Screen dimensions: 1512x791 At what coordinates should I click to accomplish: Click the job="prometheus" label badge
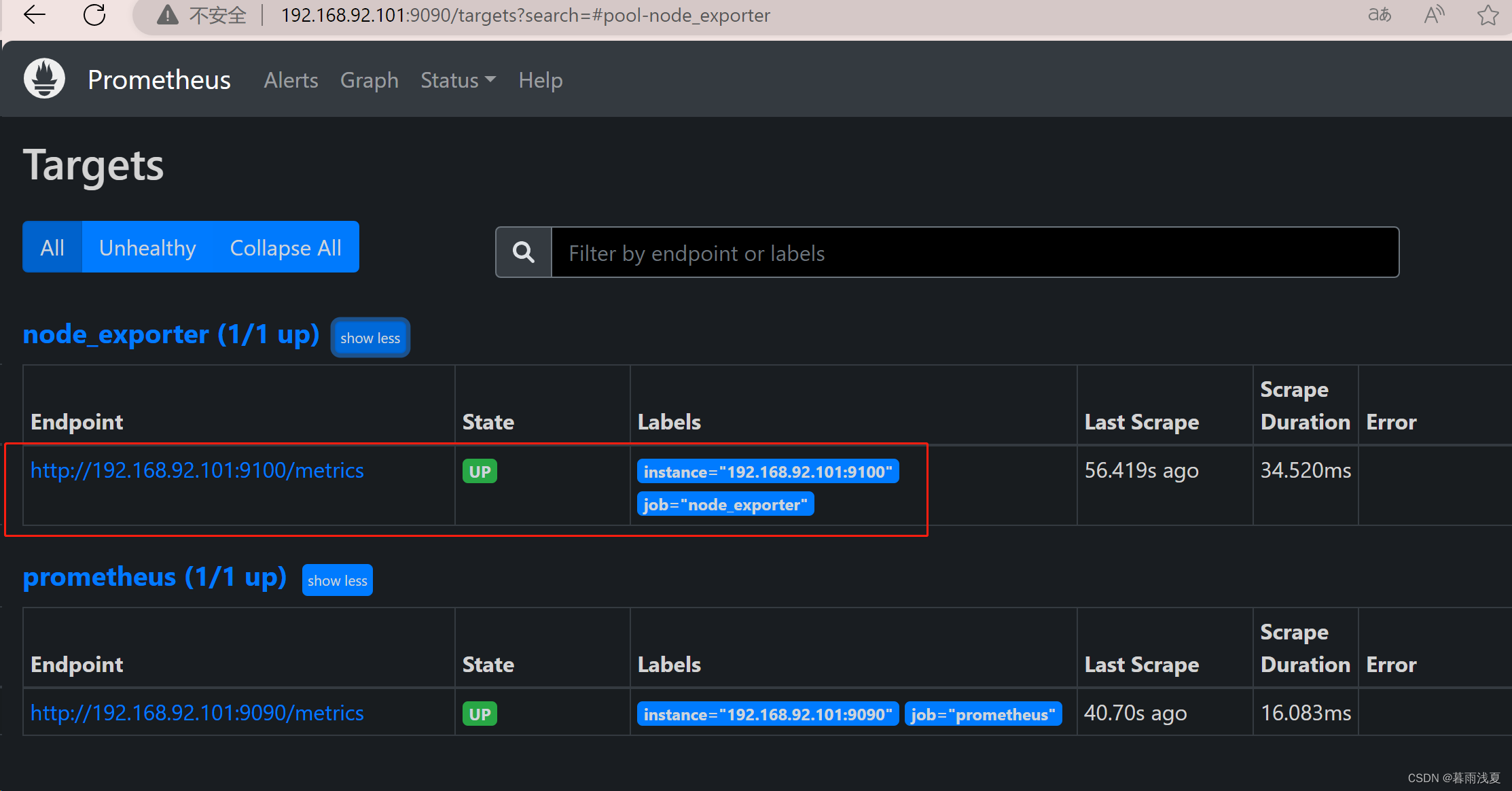983,714
